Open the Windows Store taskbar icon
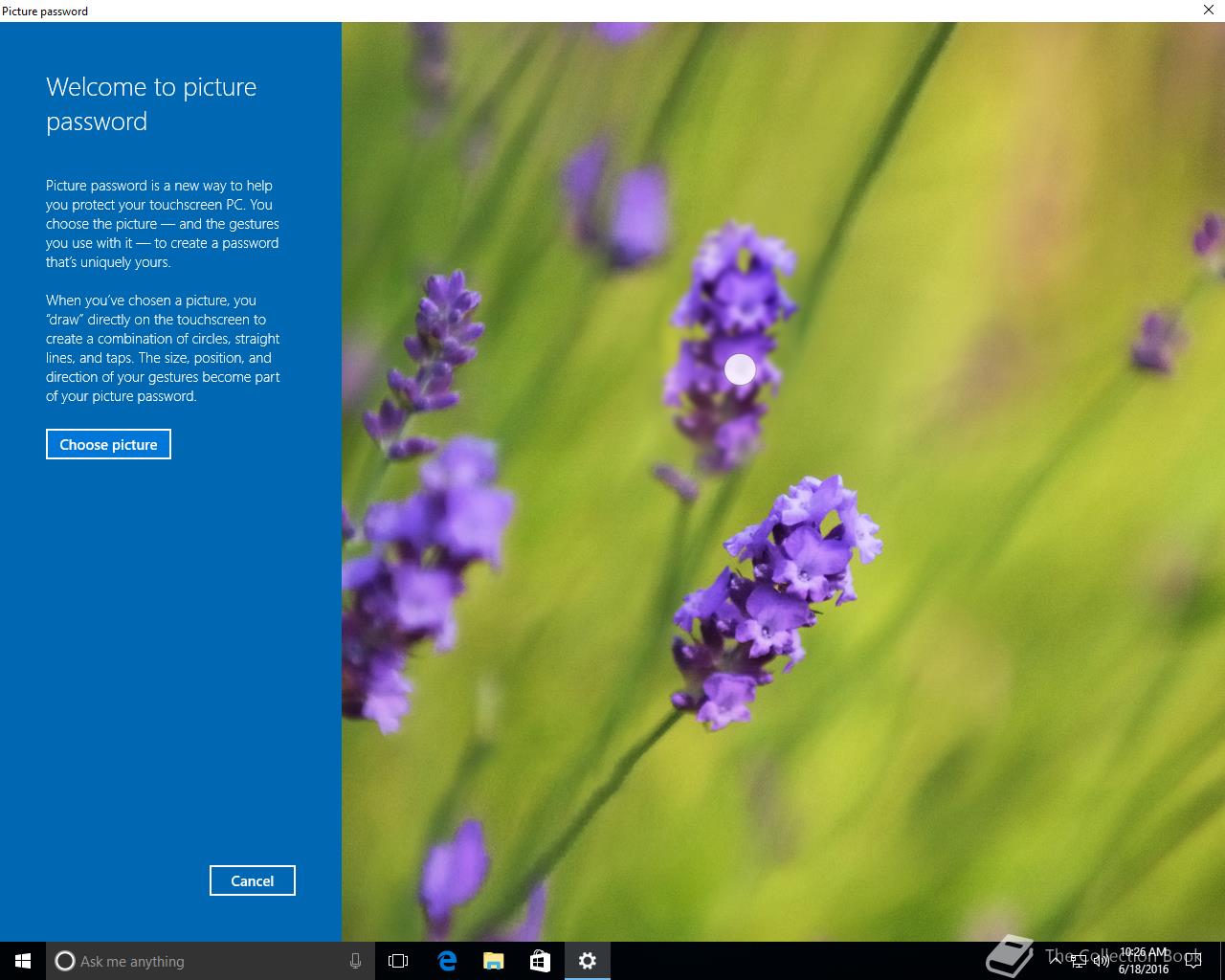 [540, 961]
